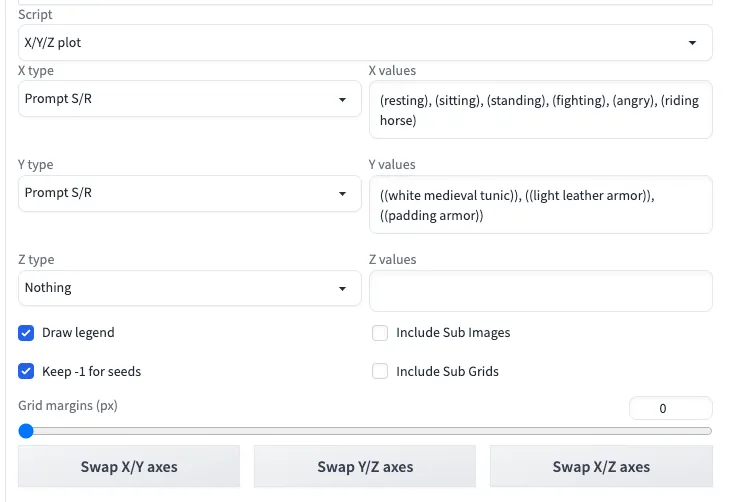Click the Script dropdown arrow icon
Viewport: 729px width, 502px height.
tap(692, 44)
